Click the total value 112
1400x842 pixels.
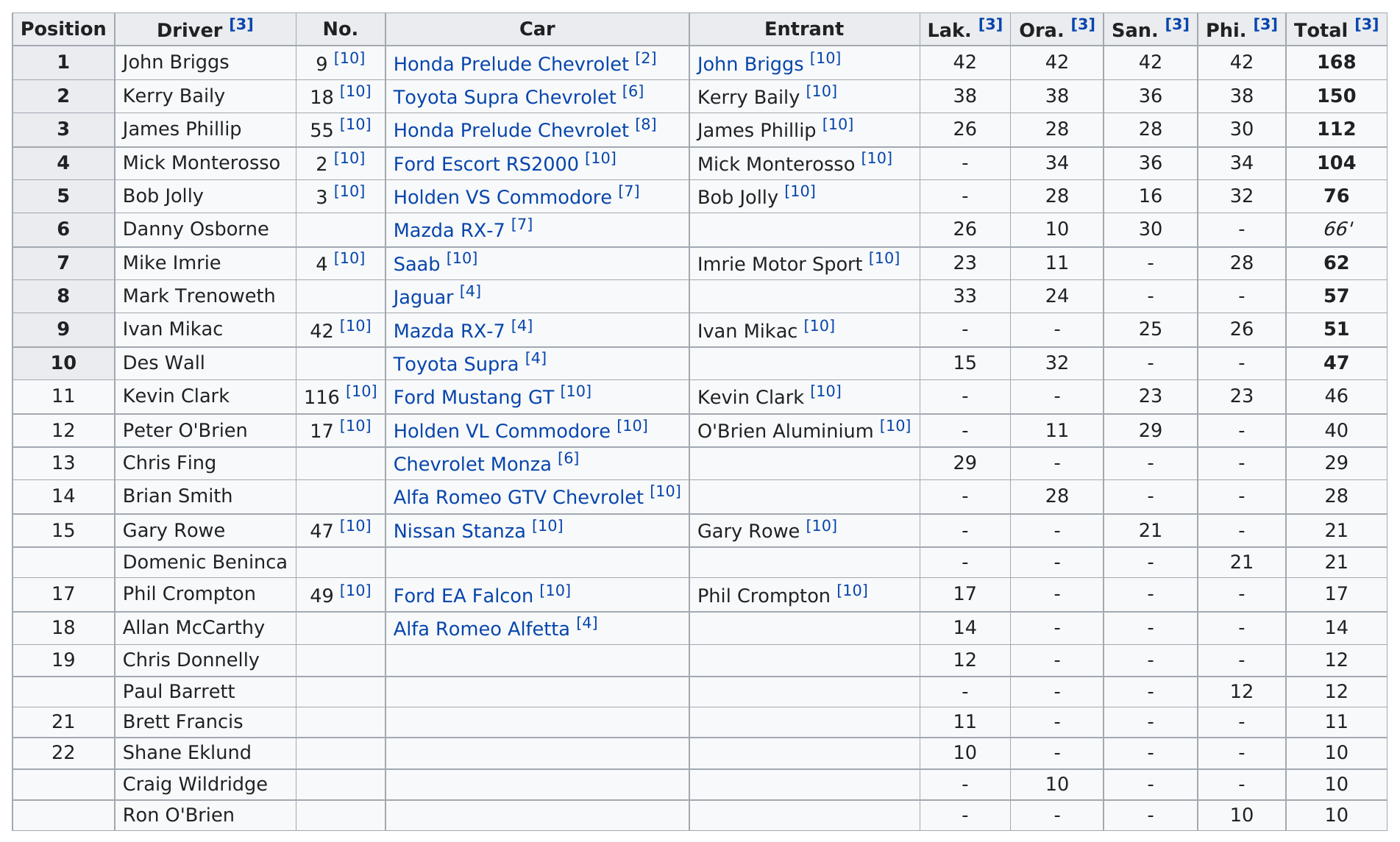click(1336, 129)
